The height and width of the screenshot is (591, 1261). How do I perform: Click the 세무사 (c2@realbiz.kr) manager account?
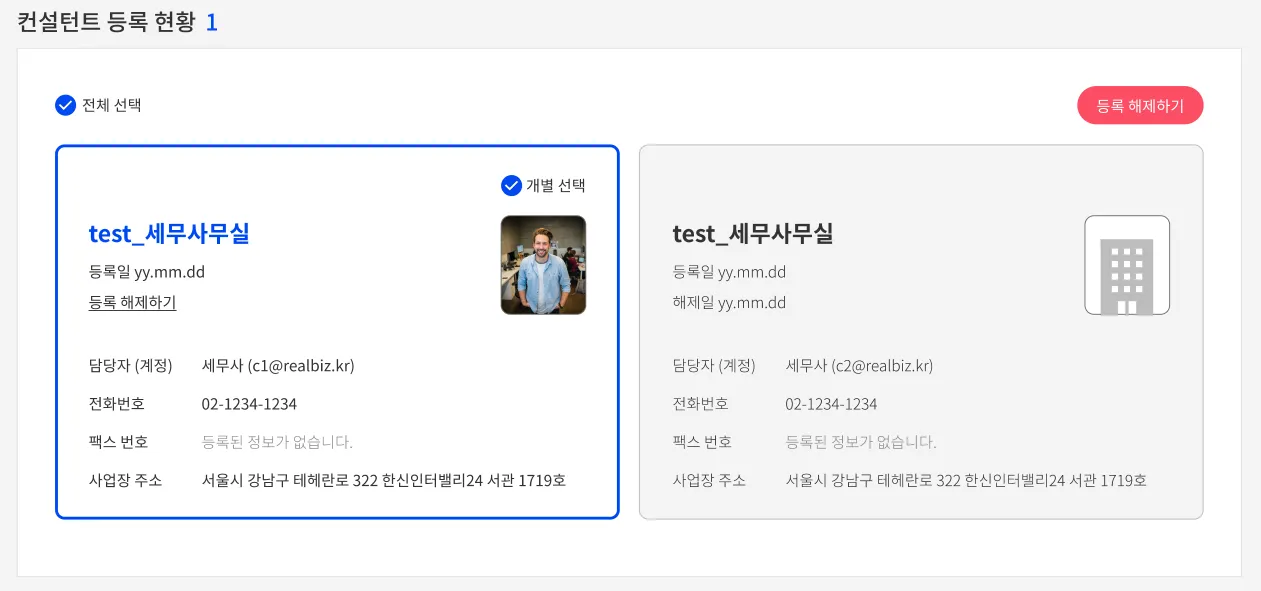coord(859,366)
